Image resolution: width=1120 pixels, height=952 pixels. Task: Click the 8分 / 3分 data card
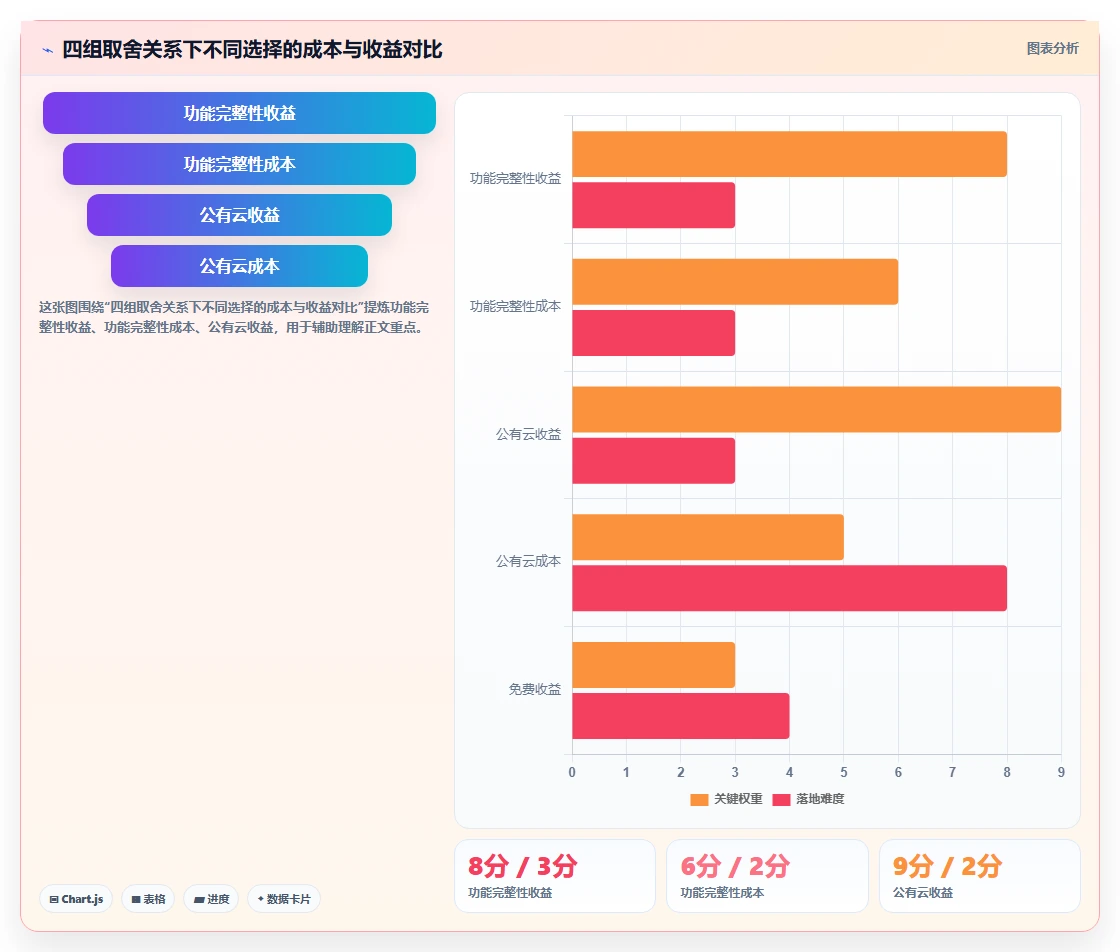click(x=555, y=876)
